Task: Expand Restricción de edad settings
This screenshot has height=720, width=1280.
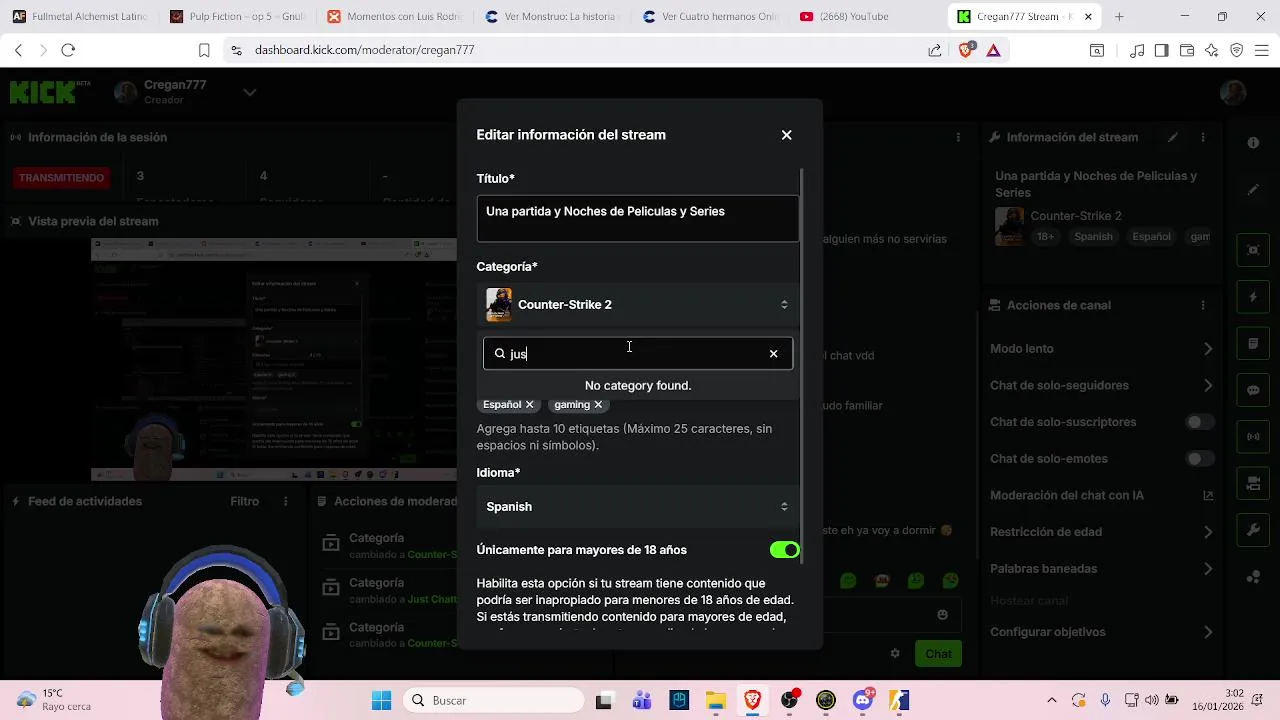Action: [1208, 532]
